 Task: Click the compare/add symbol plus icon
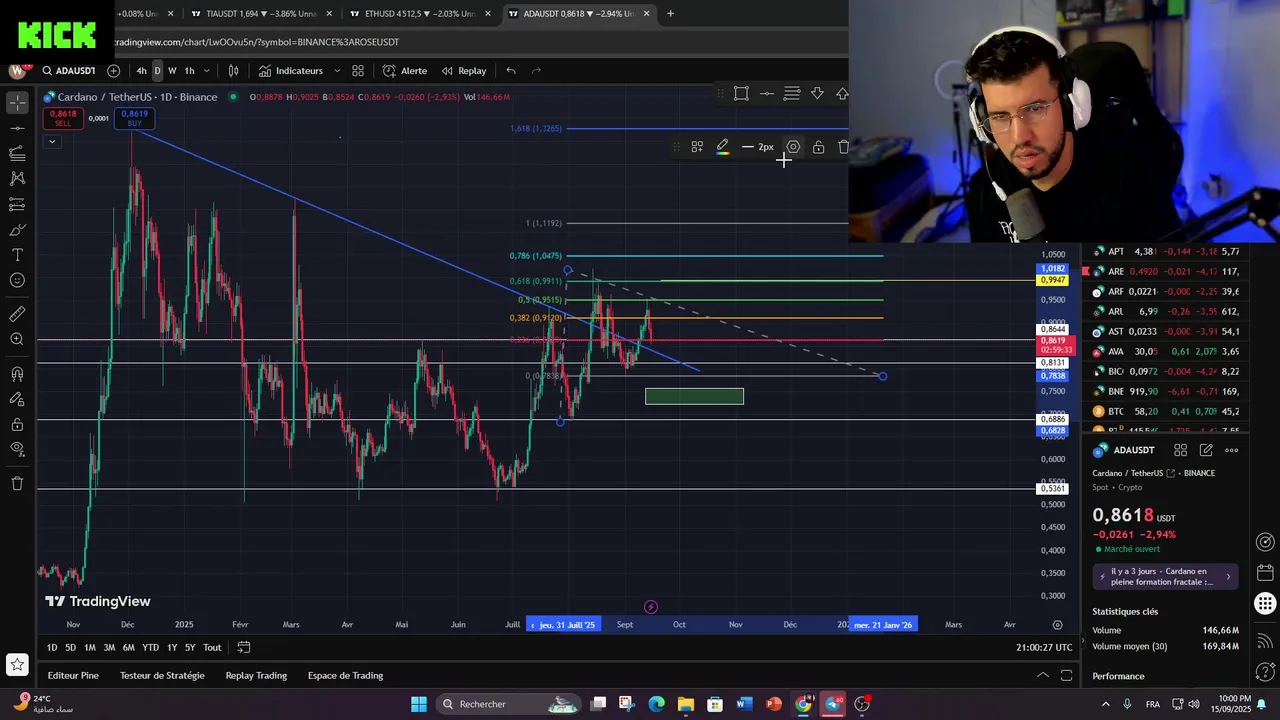click(x=113, y=71)
